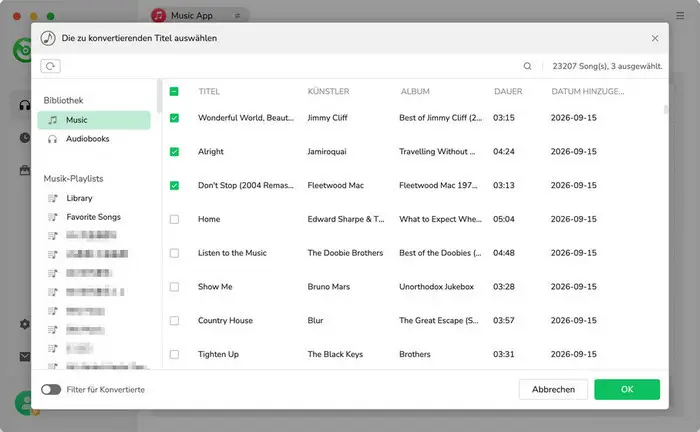Uncheck the Wonderful World song checkbox
This screenshot has height=432, width=700.
(174, 118)
